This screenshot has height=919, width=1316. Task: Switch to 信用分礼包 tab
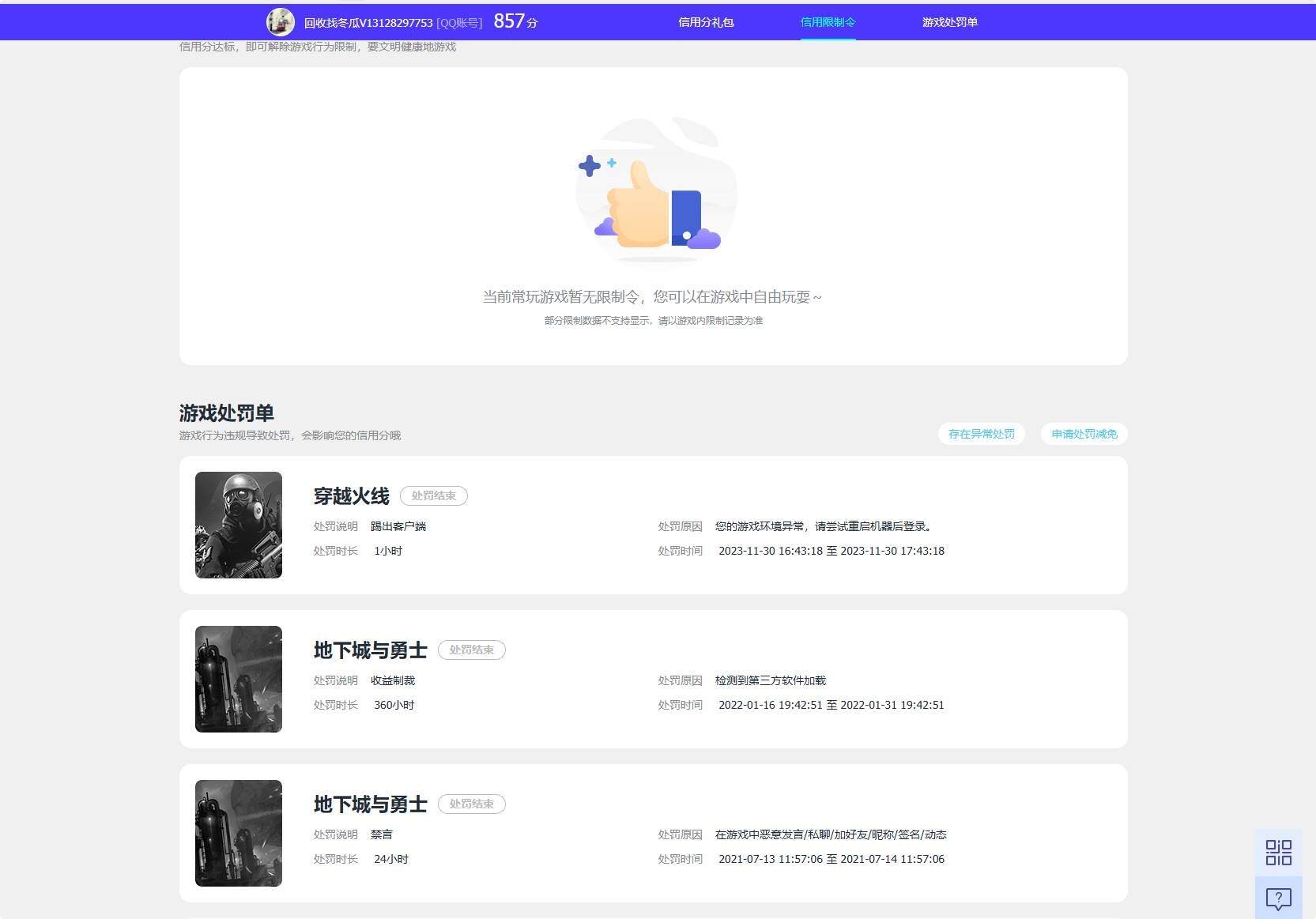[x=706, y=22]
